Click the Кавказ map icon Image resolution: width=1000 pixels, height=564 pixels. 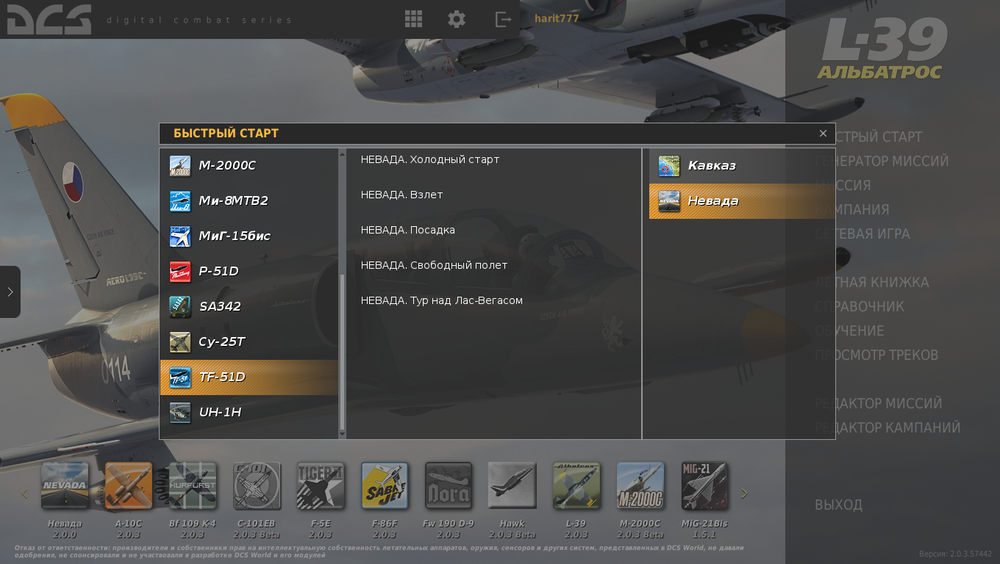[x=669, y=166]
